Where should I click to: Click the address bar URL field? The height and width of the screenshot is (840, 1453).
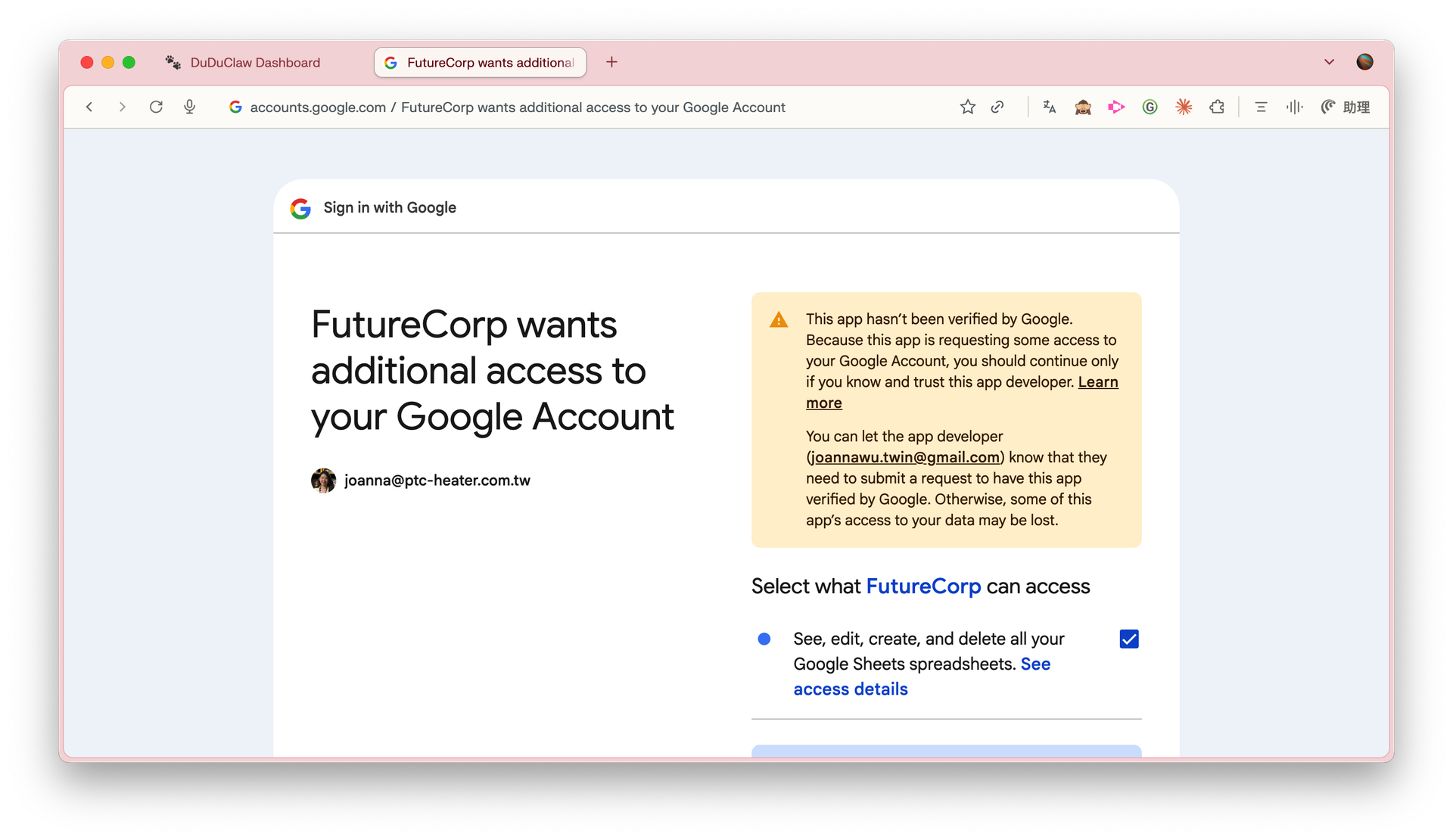click(x=518, y=107)
